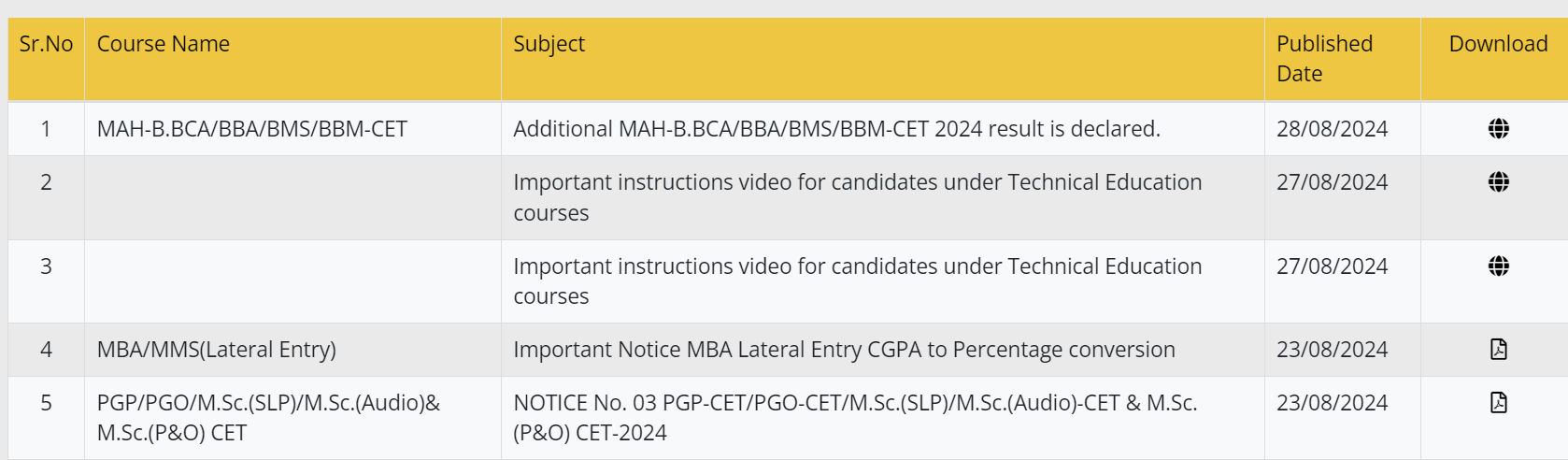
Task: Click the globe icon in row 2
Action: click(x=1498, y=182)
